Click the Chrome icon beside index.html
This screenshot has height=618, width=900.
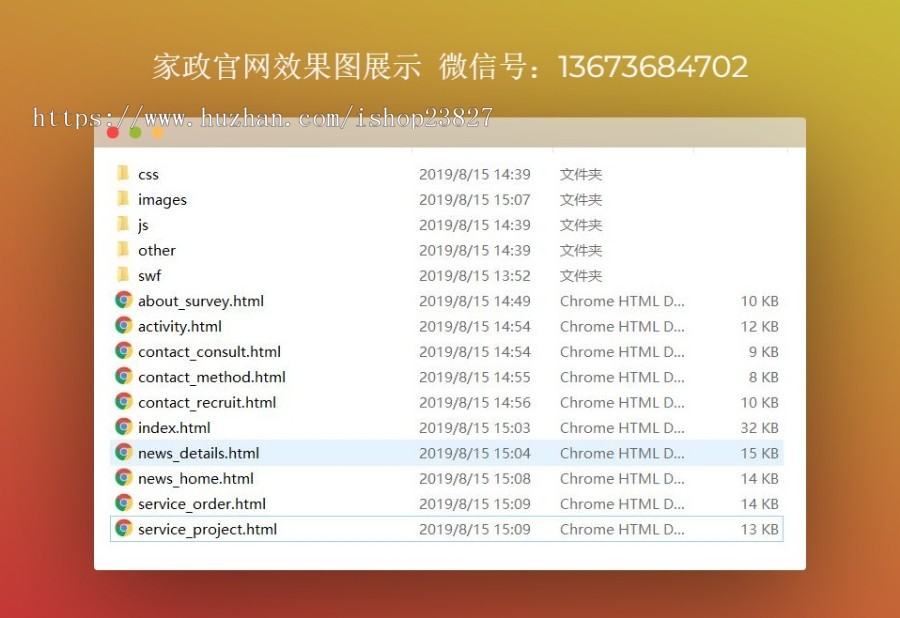point(123,427)
